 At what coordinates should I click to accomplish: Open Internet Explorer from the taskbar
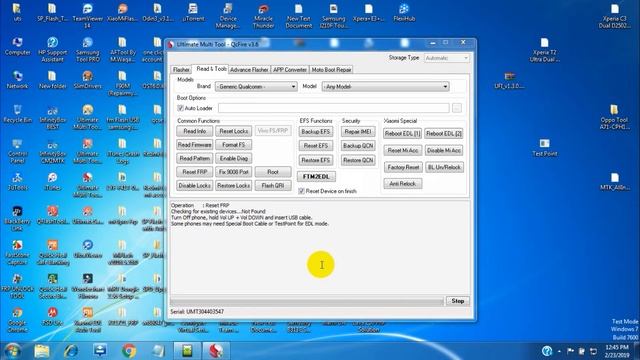point(71,351)
